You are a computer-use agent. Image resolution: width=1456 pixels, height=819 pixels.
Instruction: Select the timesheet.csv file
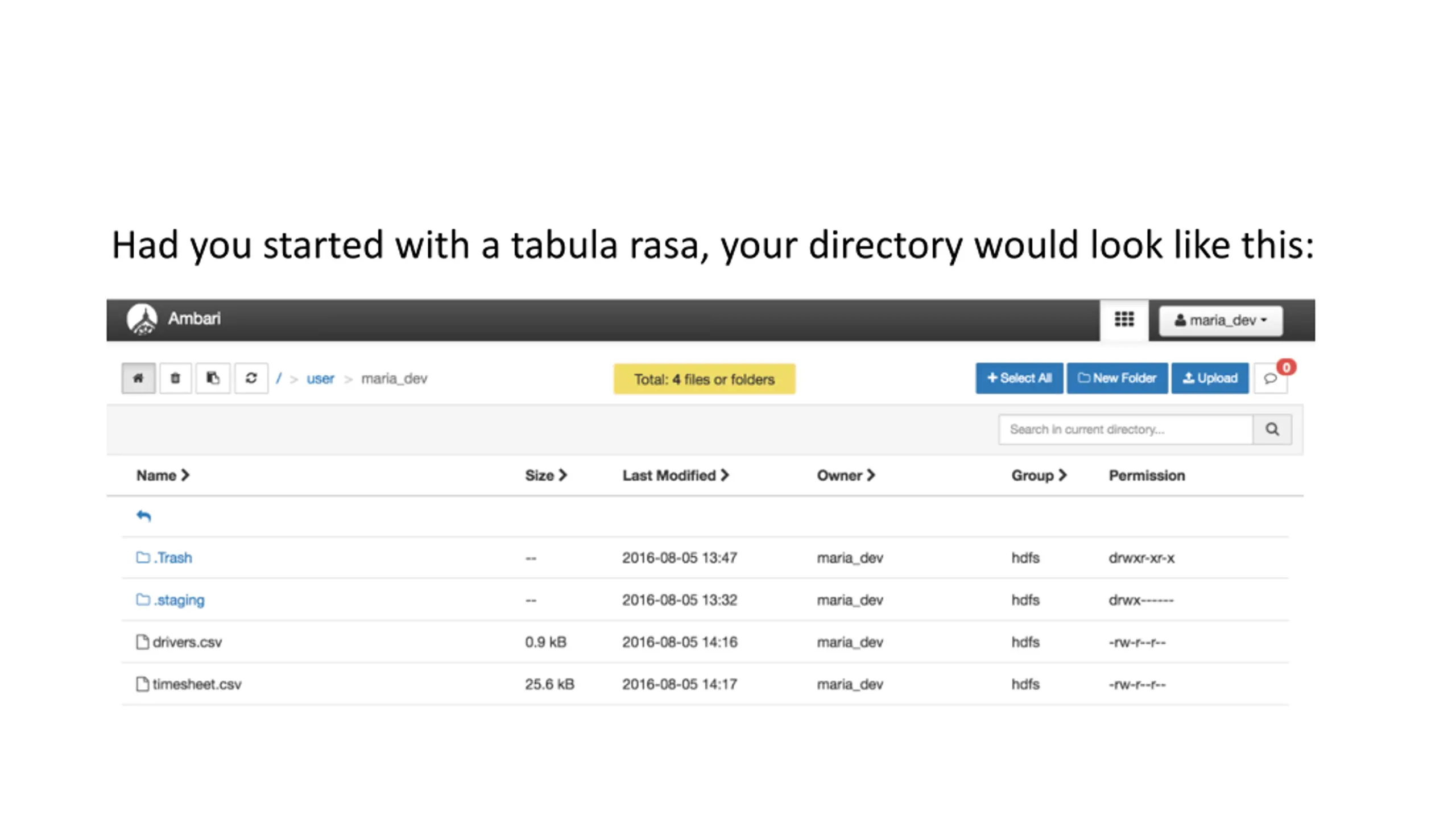click(x=197, y=684)
